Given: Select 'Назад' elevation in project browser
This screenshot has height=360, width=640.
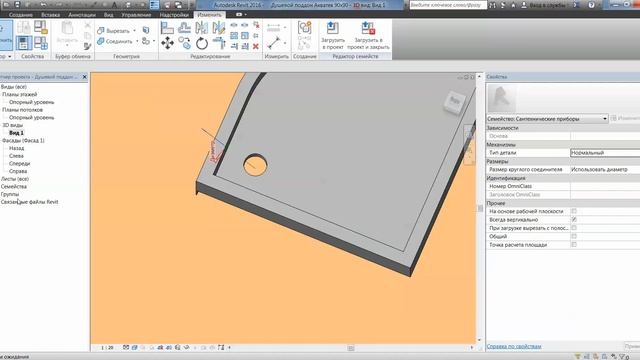Looking at the screenshot, I should (16, 148).
